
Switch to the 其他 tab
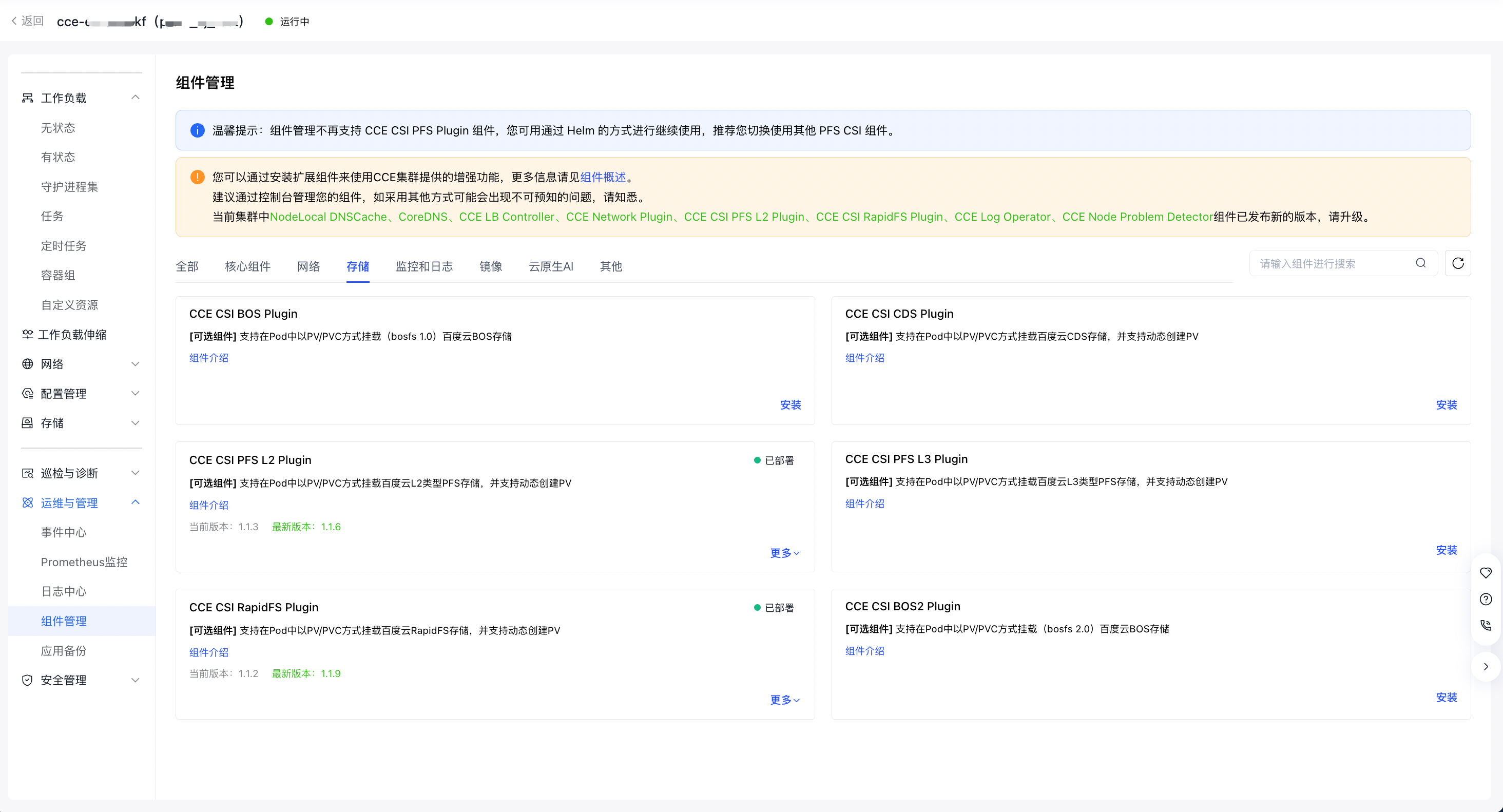[611, 266]
